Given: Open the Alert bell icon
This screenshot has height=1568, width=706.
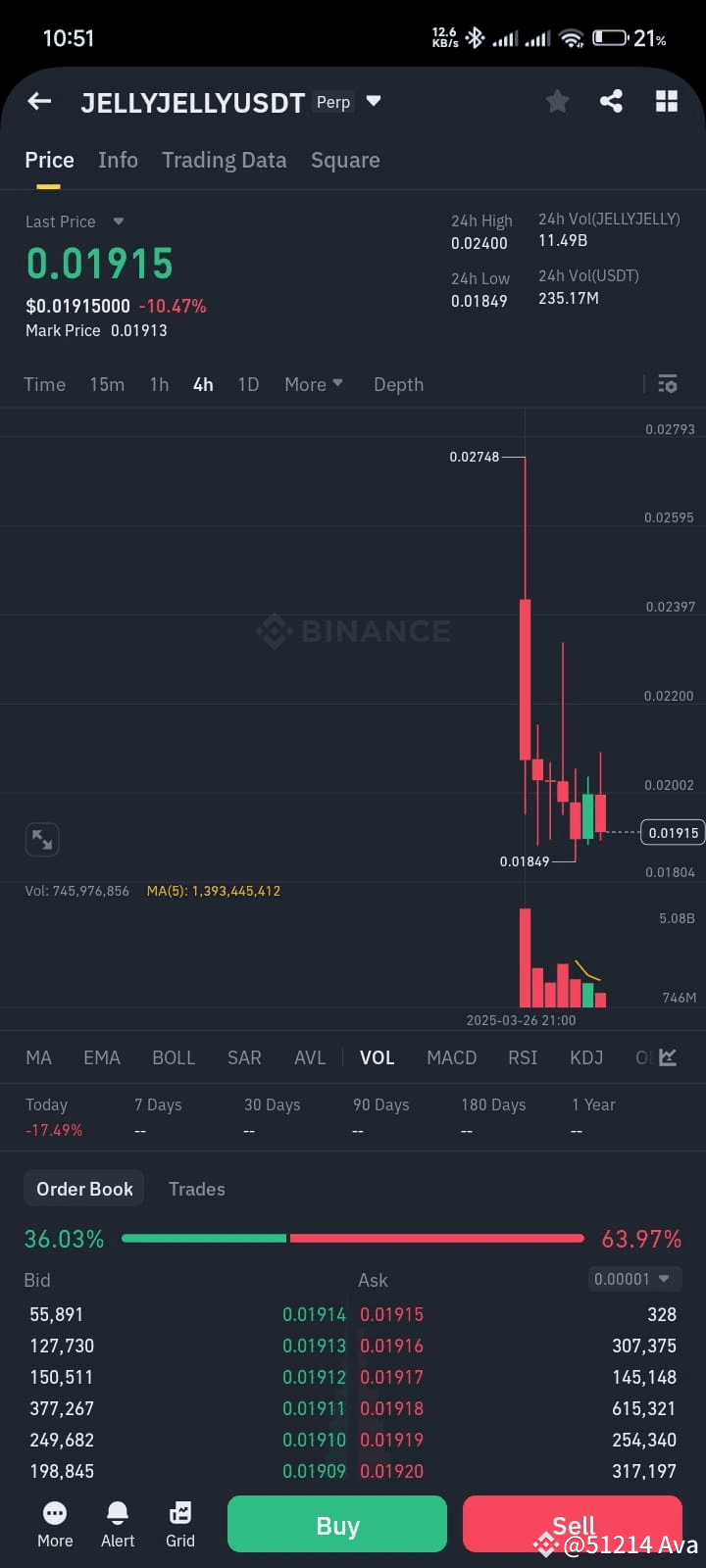Looking at the screenshot, I should point(118,1523).
